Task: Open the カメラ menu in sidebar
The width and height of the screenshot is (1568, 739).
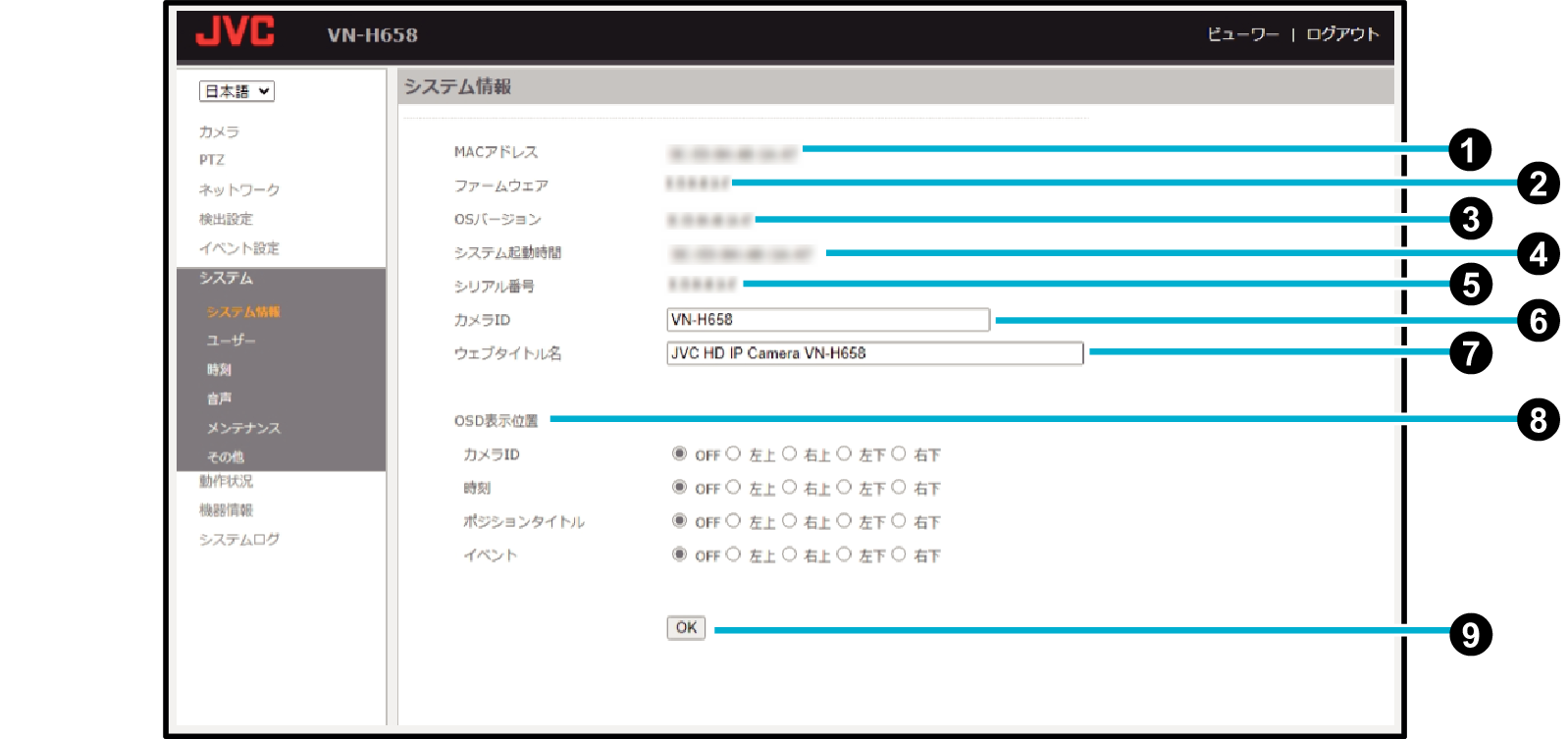Action: 219,132
